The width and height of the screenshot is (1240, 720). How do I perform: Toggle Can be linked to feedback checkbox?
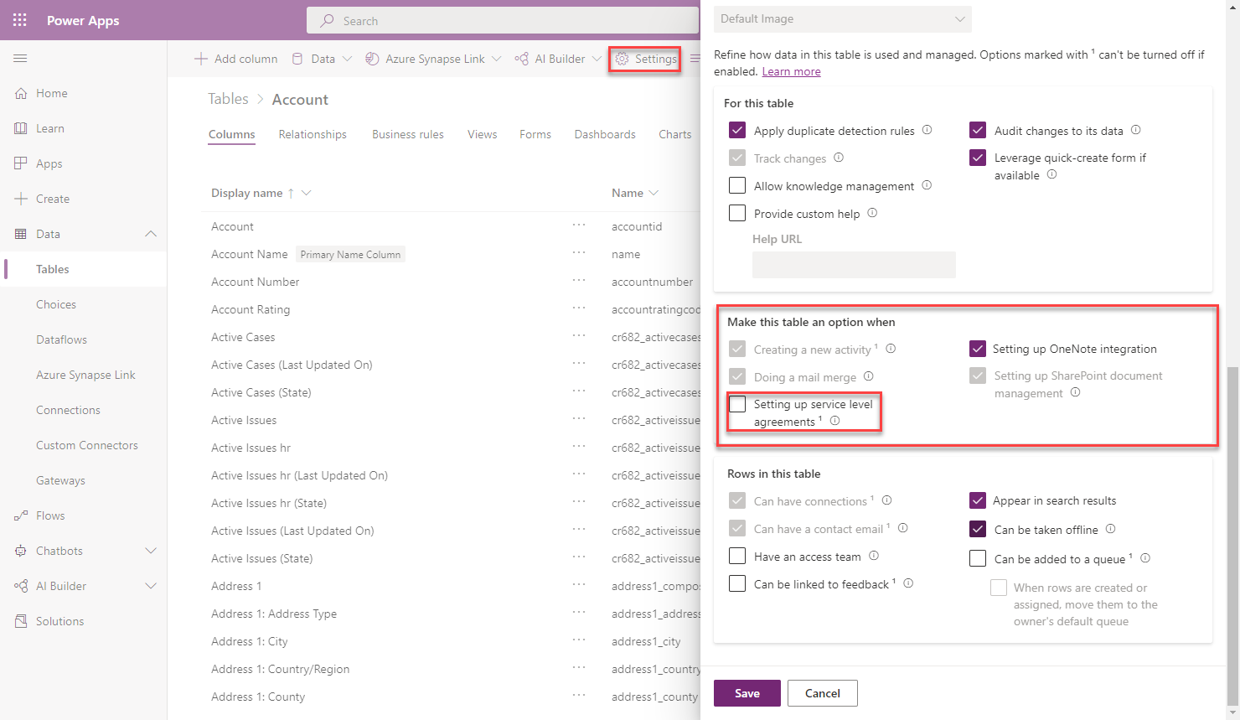pos(737,584)
